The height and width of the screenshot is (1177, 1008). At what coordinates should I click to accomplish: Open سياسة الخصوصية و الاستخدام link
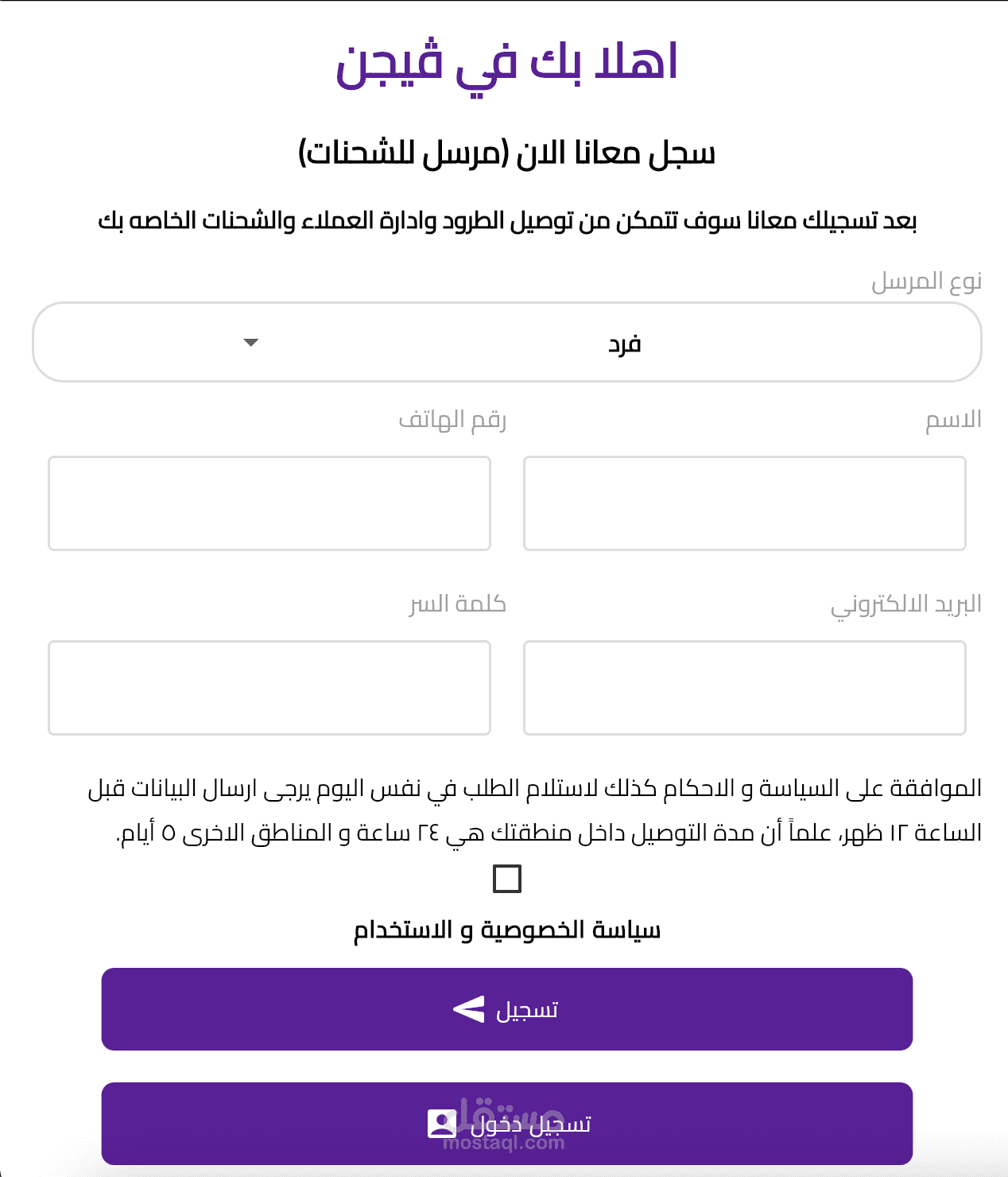(507, 930)
